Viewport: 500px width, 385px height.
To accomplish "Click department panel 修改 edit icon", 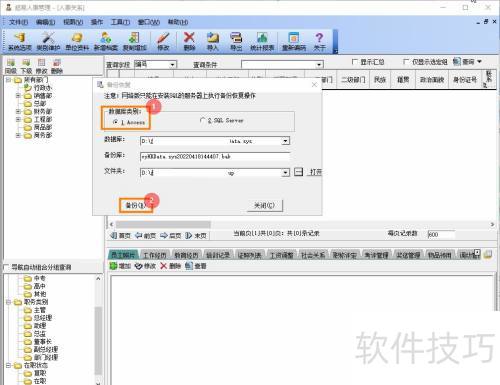I will 41,66.
